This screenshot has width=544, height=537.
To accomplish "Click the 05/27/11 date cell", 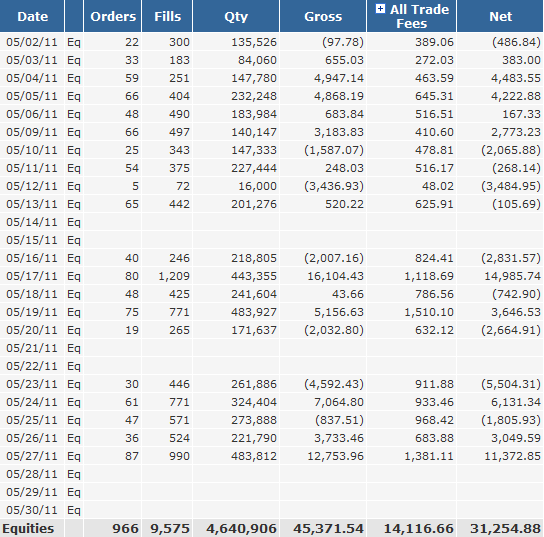I will click(32, 456).
